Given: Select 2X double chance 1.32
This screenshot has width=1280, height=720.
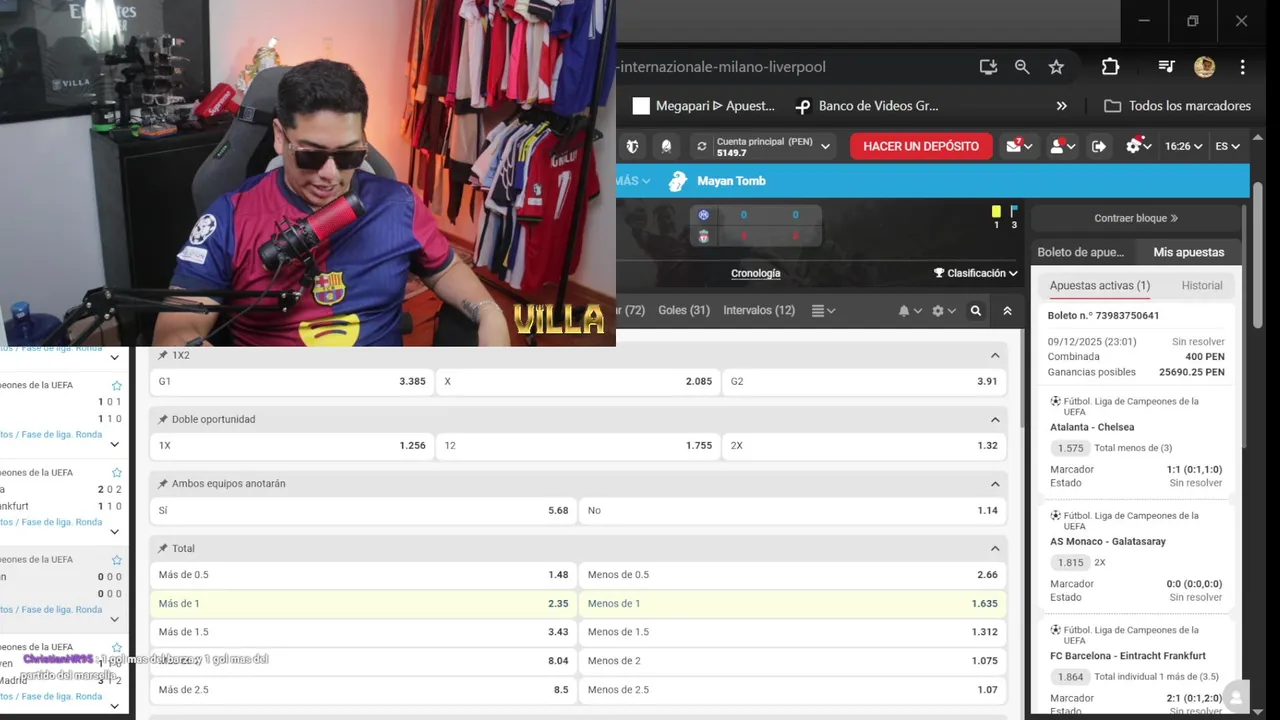Looking at the screenshot, I should click(x=864, y=446).
